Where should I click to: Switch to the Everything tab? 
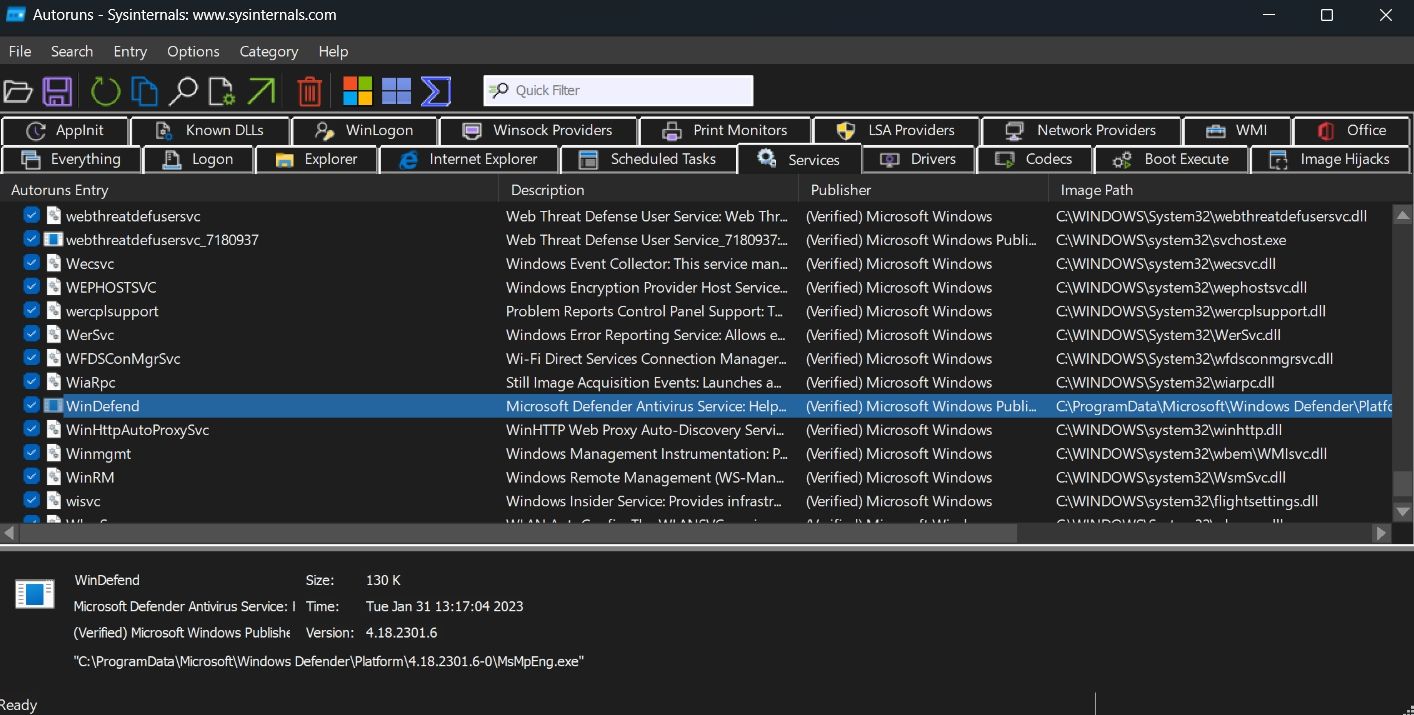pyautogui.click(x=71, y=159)
